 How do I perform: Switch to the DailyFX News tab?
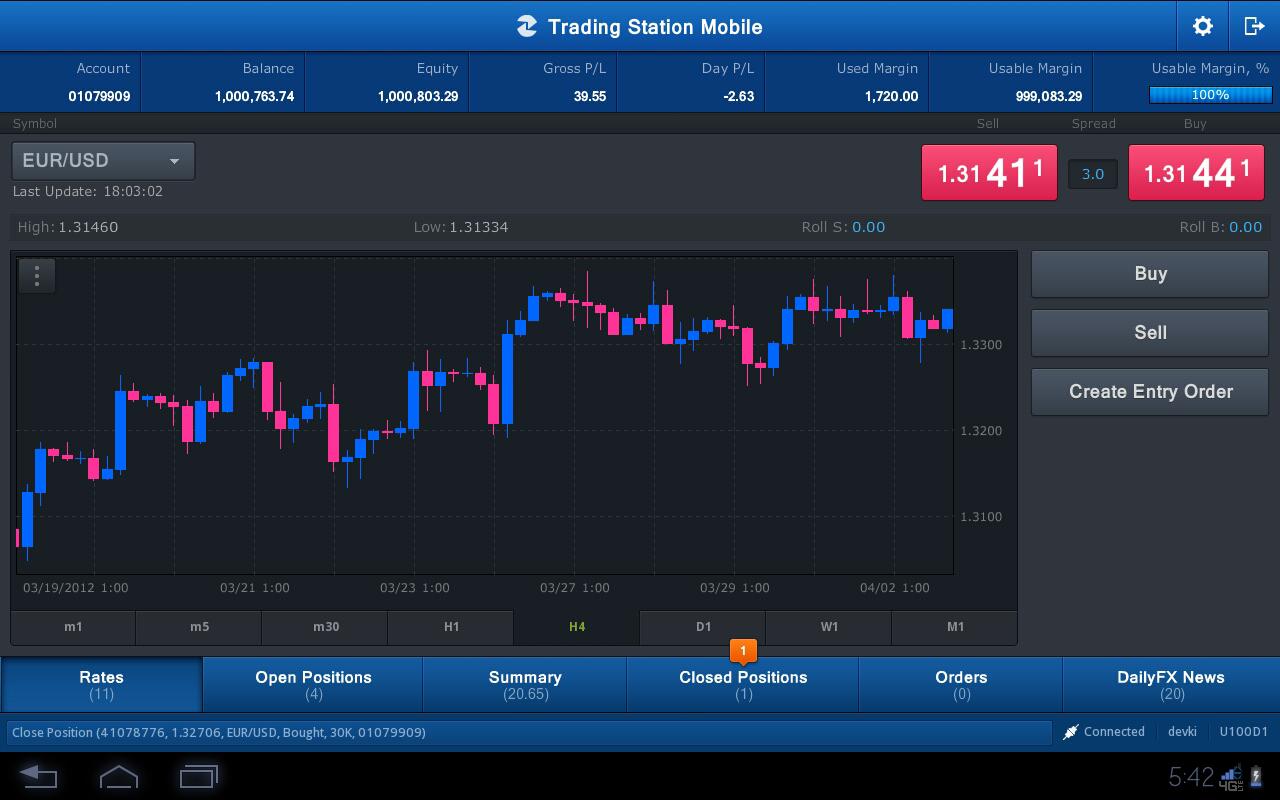click(x=1170, y=684)
